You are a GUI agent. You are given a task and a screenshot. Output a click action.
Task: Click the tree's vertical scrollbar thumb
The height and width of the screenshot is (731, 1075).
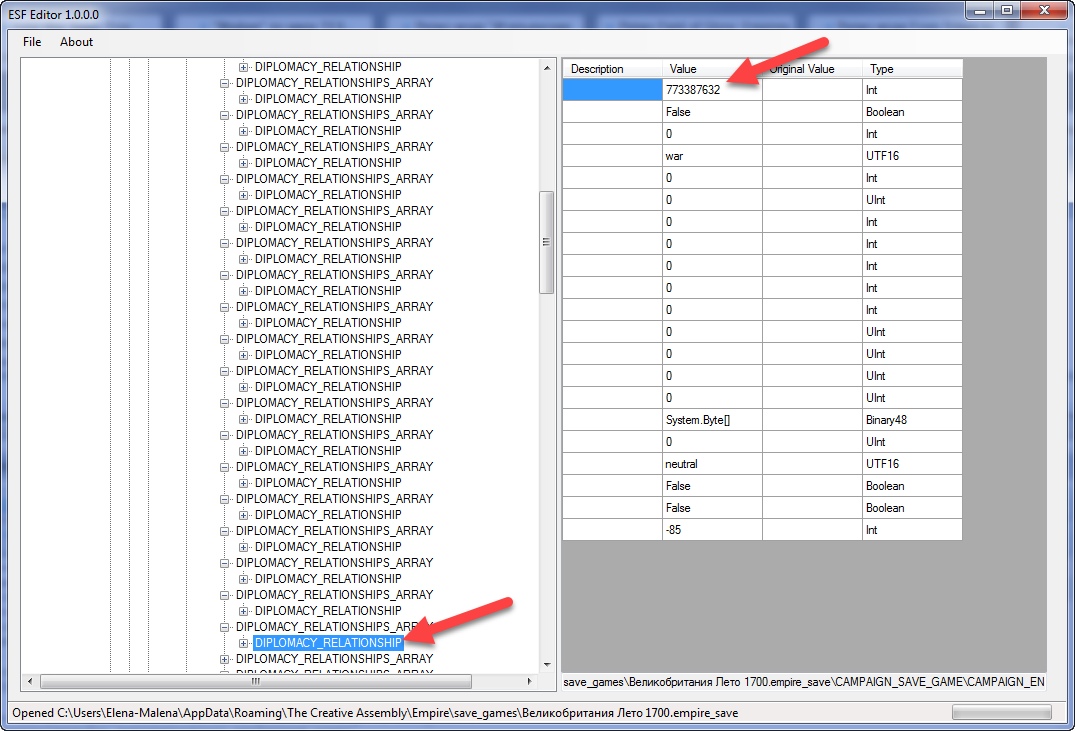(x=546, y=242)
